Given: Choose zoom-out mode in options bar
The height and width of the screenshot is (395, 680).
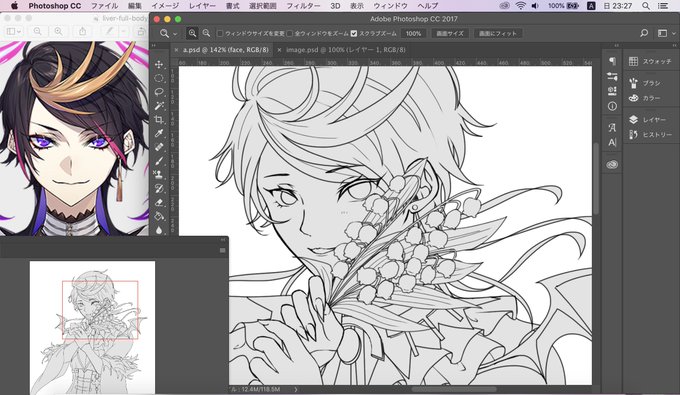Looking at the screenshot, I should (x=206, y=33).
